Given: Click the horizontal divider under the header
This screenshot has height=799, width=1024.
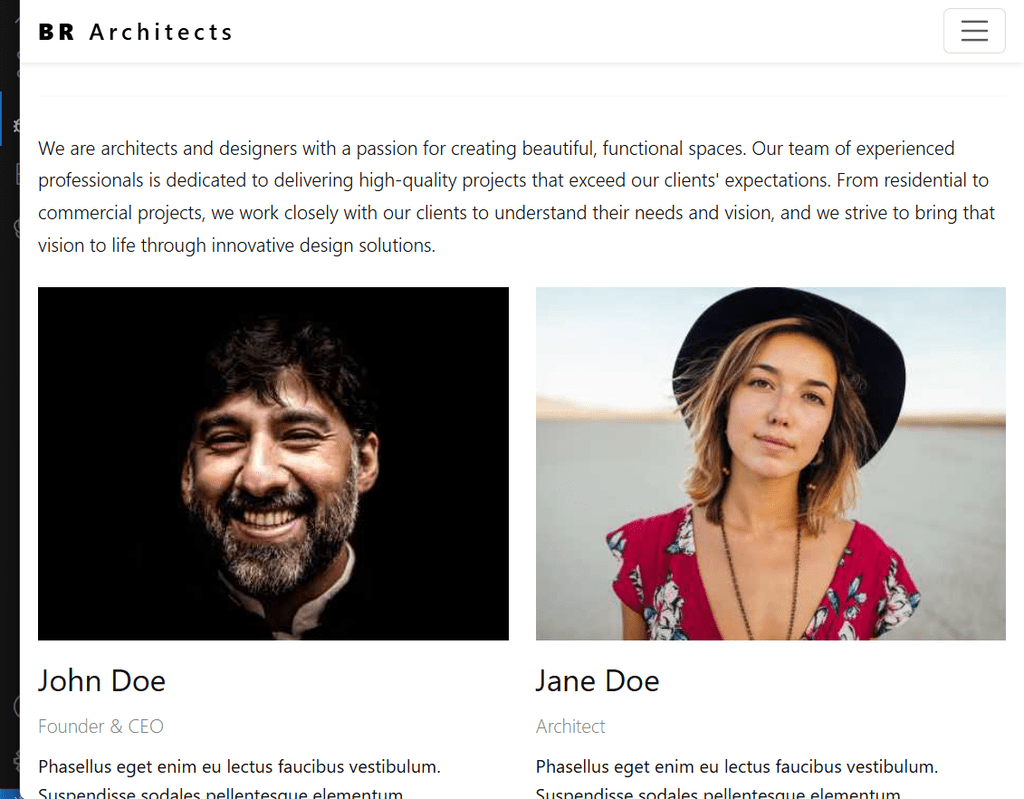Looking at the screenshot, I should (518, 97).
